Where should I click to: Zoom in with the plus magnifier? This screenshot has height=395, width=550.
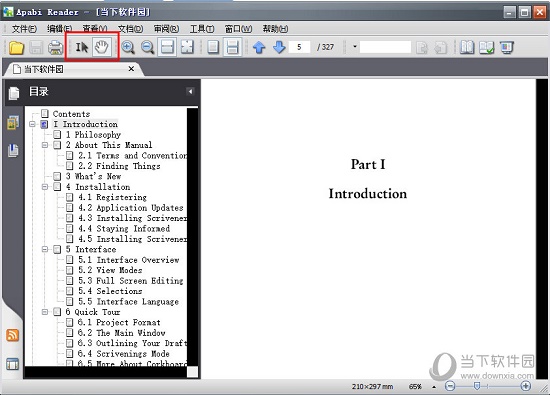tap(128, 47)
